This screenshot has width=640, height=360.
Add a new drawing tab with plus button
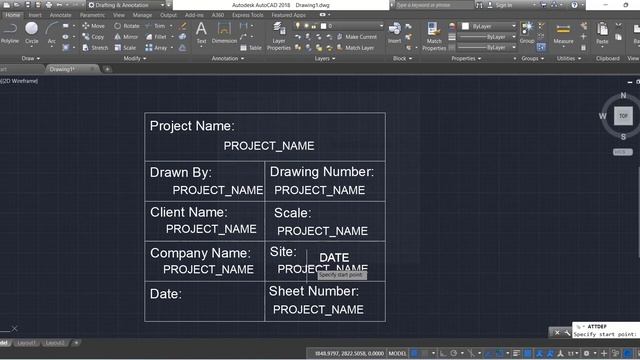point(107,69)
